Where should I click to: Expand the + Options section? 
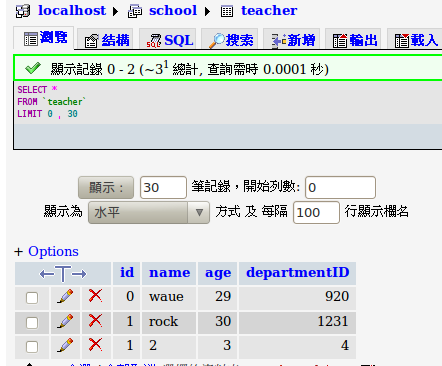pos(46,251)
